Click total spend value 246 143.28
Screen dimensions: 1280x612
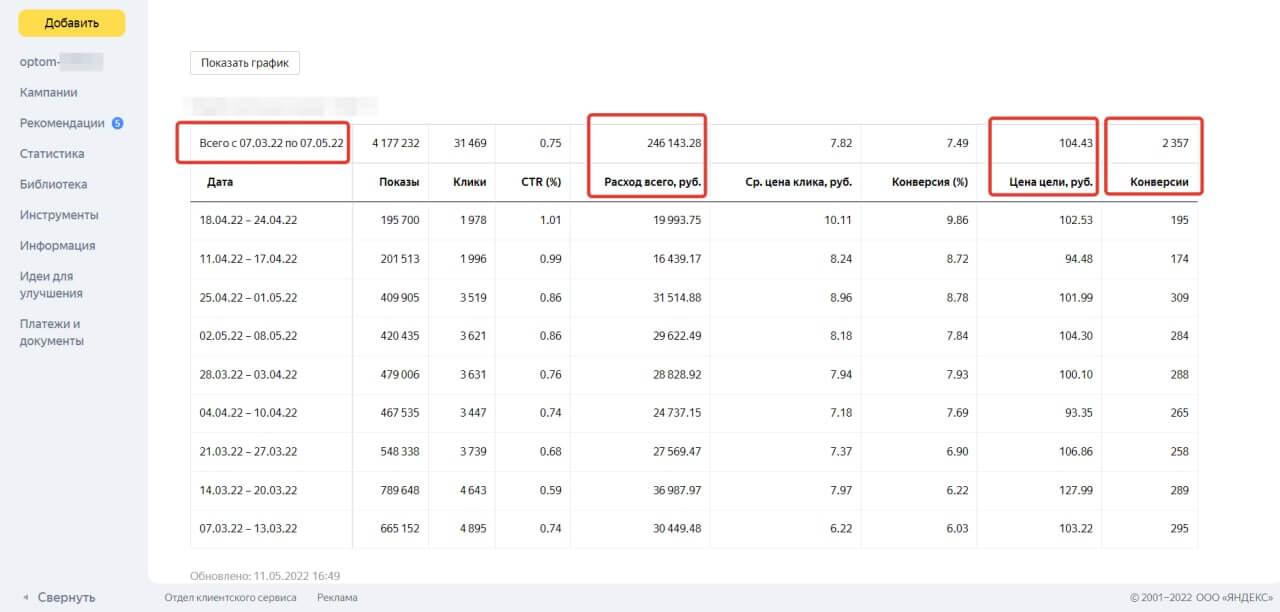click(x=674, y=143)
